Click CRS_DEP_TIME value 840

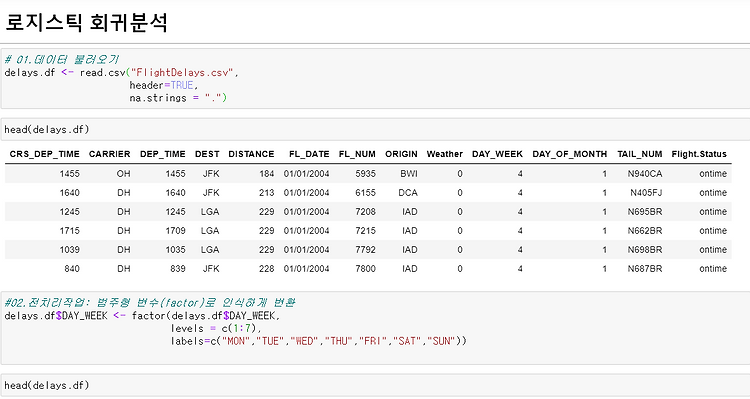pyautogui.click(x=72, y=268)
